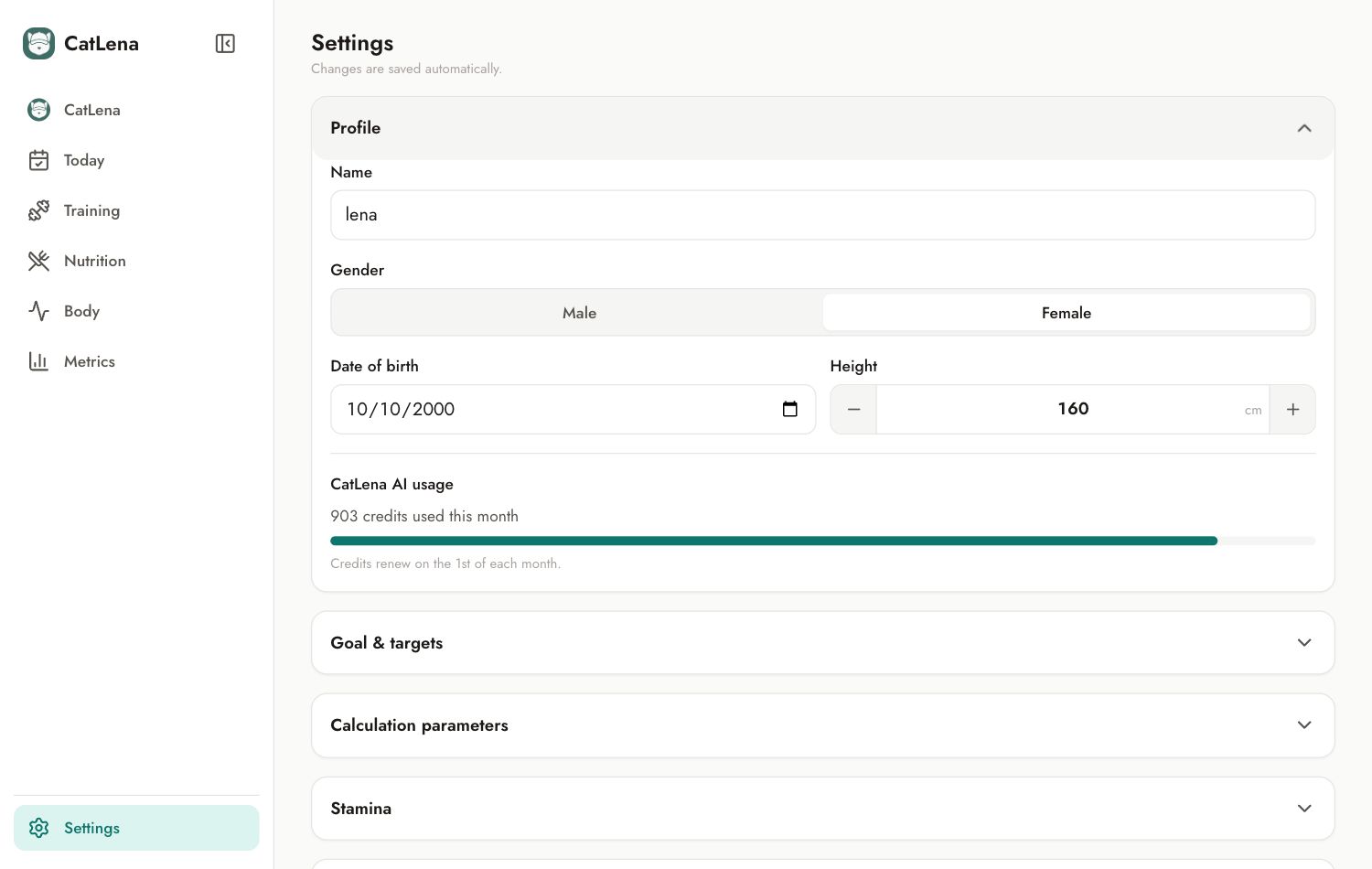Open the Today page

[x=136, y=160]
